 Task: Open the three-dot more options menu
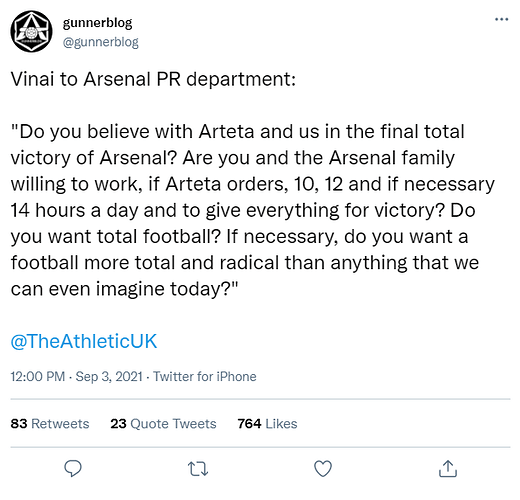[x=502, y=19]
